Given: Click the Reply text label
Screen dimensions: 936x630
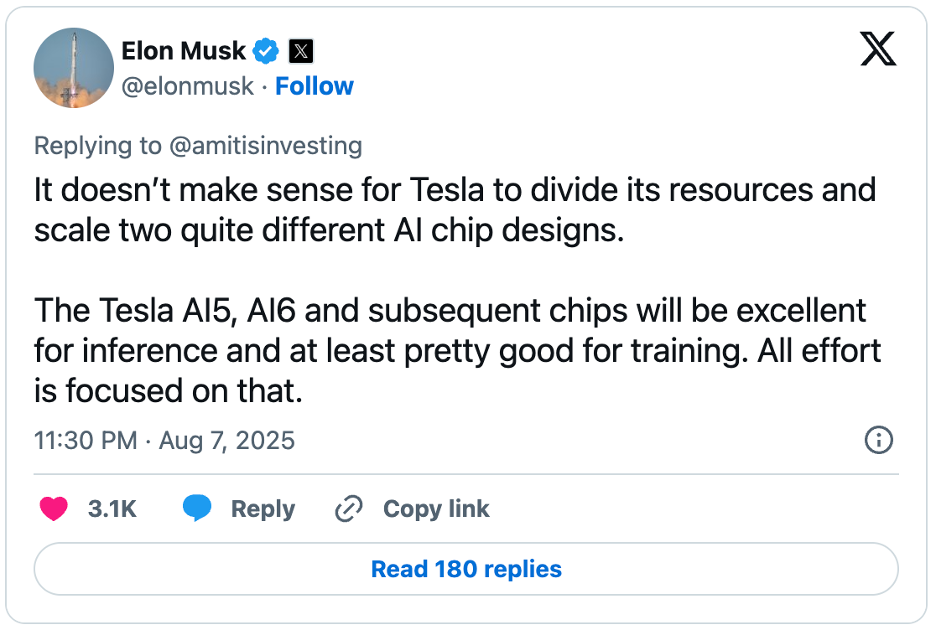Looking at the screenshot, I should (263, 509).
